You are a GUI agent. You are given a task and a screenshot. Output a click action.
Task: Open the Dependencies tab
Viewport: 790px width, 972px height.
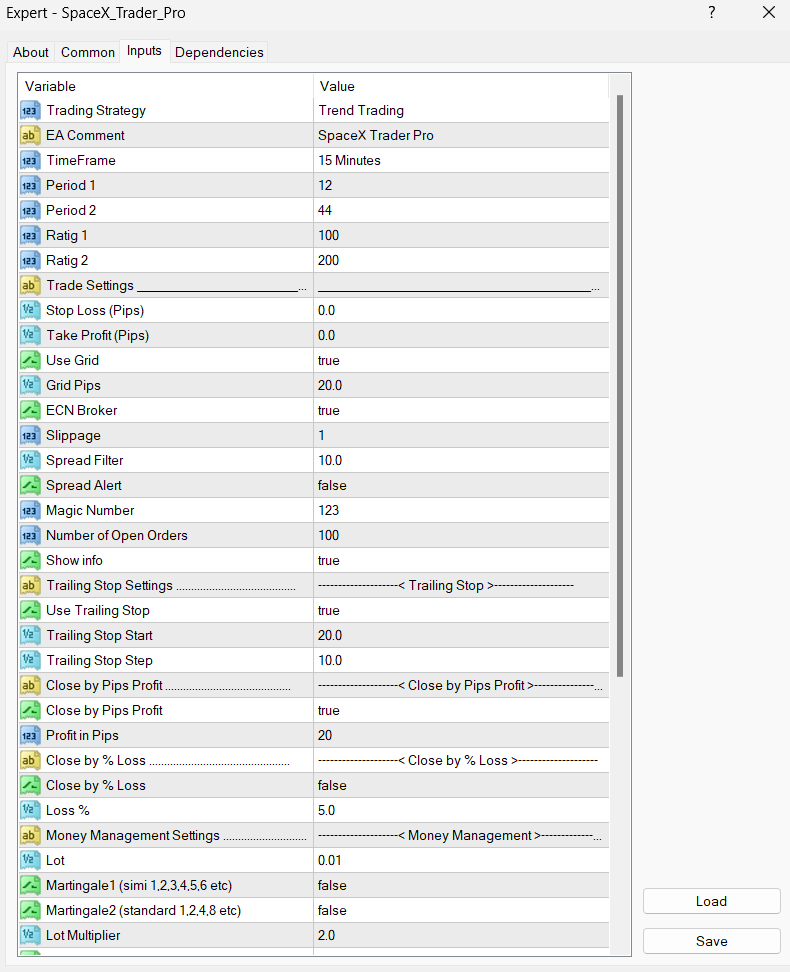coord(219,52)
